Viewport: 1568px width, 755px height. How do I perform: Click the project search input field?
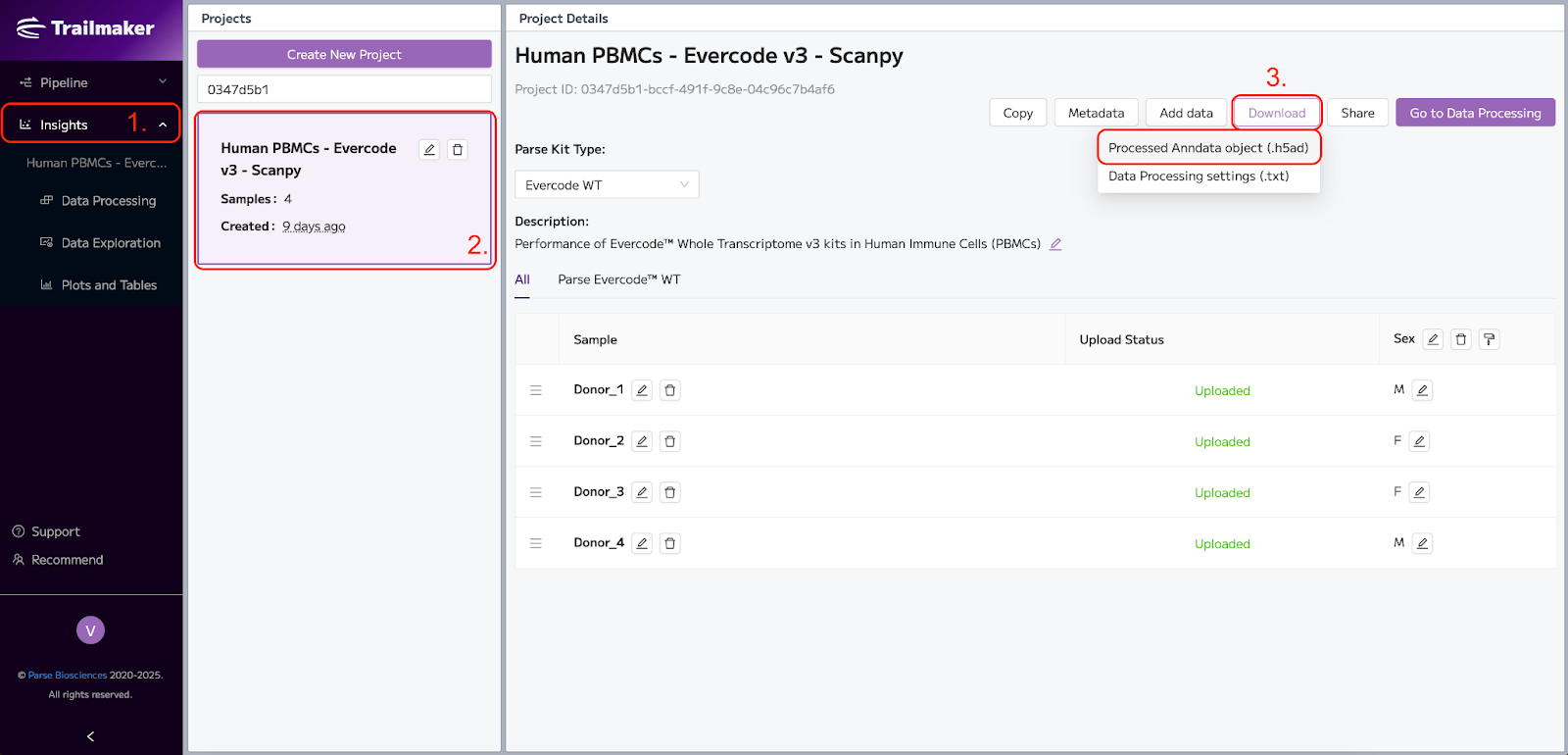pyautogui.click(x=344, y=89)
